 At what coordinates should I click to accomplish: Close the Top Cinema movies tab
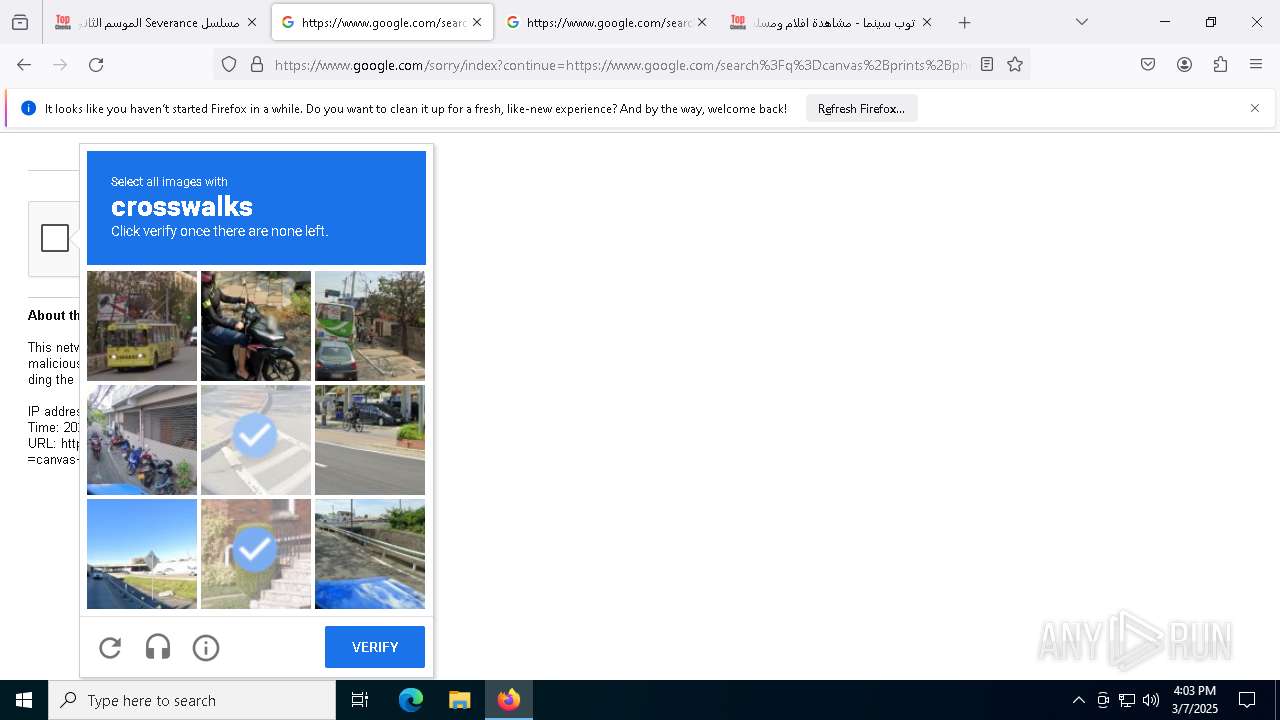(x=927, y=22)
